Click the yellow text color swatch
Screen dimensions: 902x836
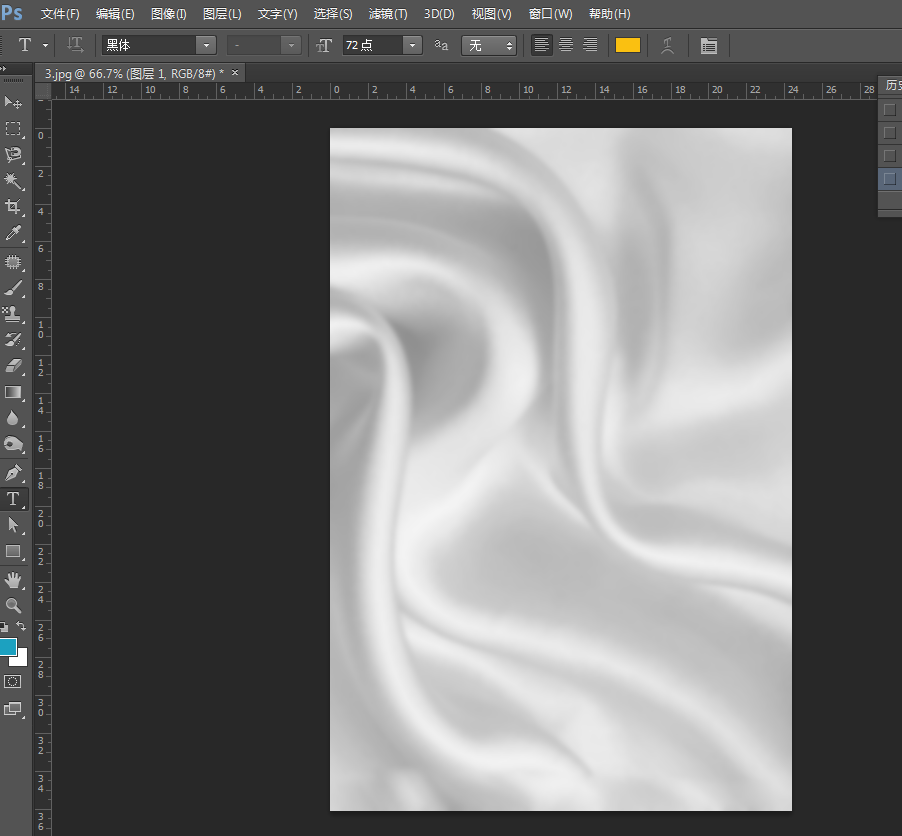628,45
